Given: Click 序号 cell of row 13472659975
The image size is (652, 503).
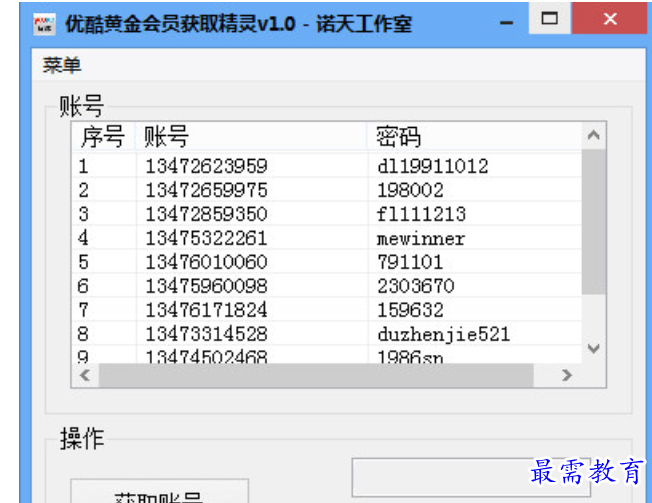Looking at the screenshot, I should [x=83, y=190].
